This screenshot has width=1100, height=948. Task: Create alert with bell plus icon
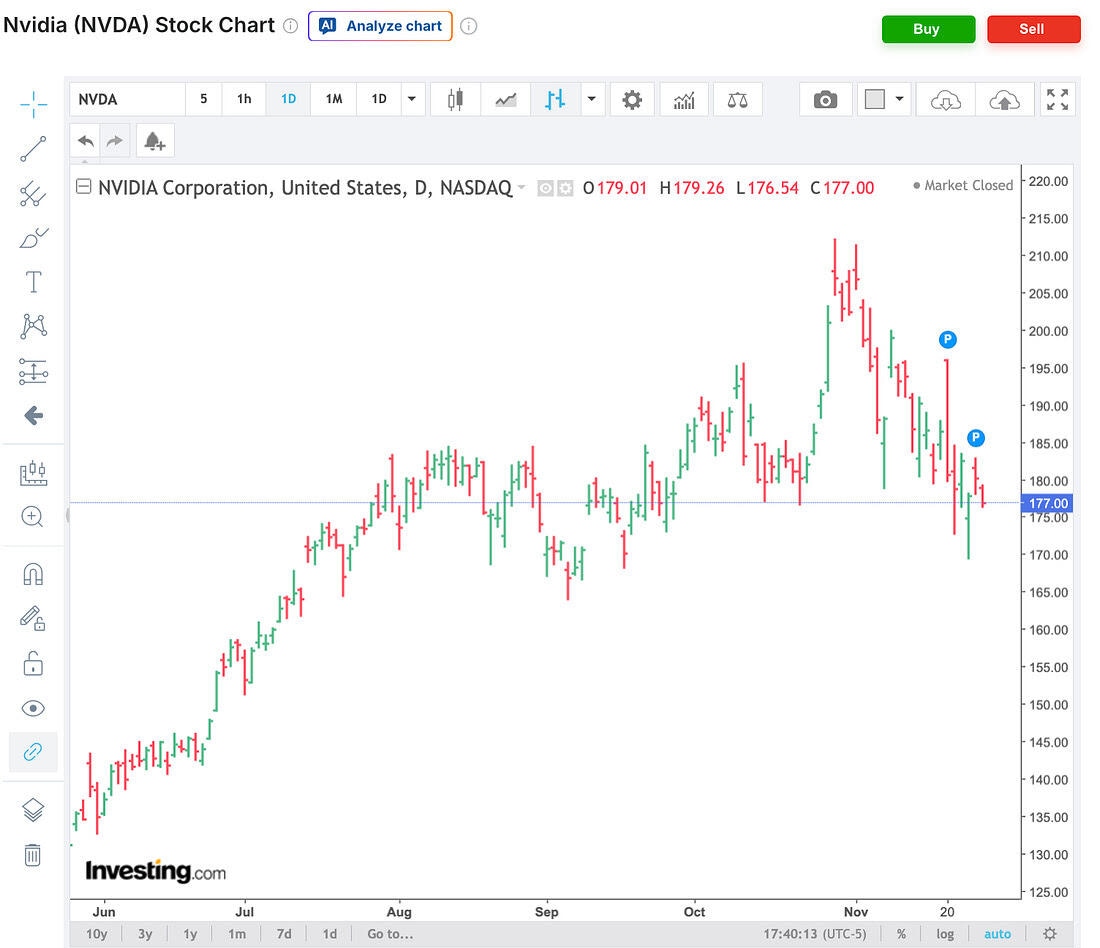pyautogui.click(x=154, y=141)
